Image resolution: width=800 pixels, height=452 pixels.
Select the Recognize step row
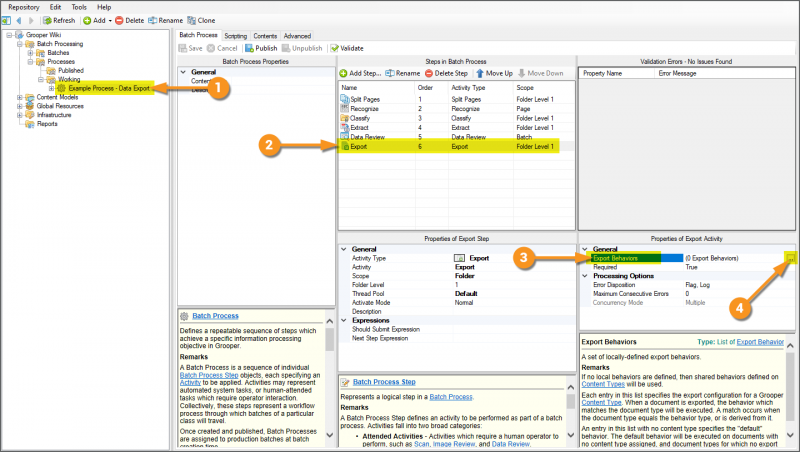click(x=457, y=109)
